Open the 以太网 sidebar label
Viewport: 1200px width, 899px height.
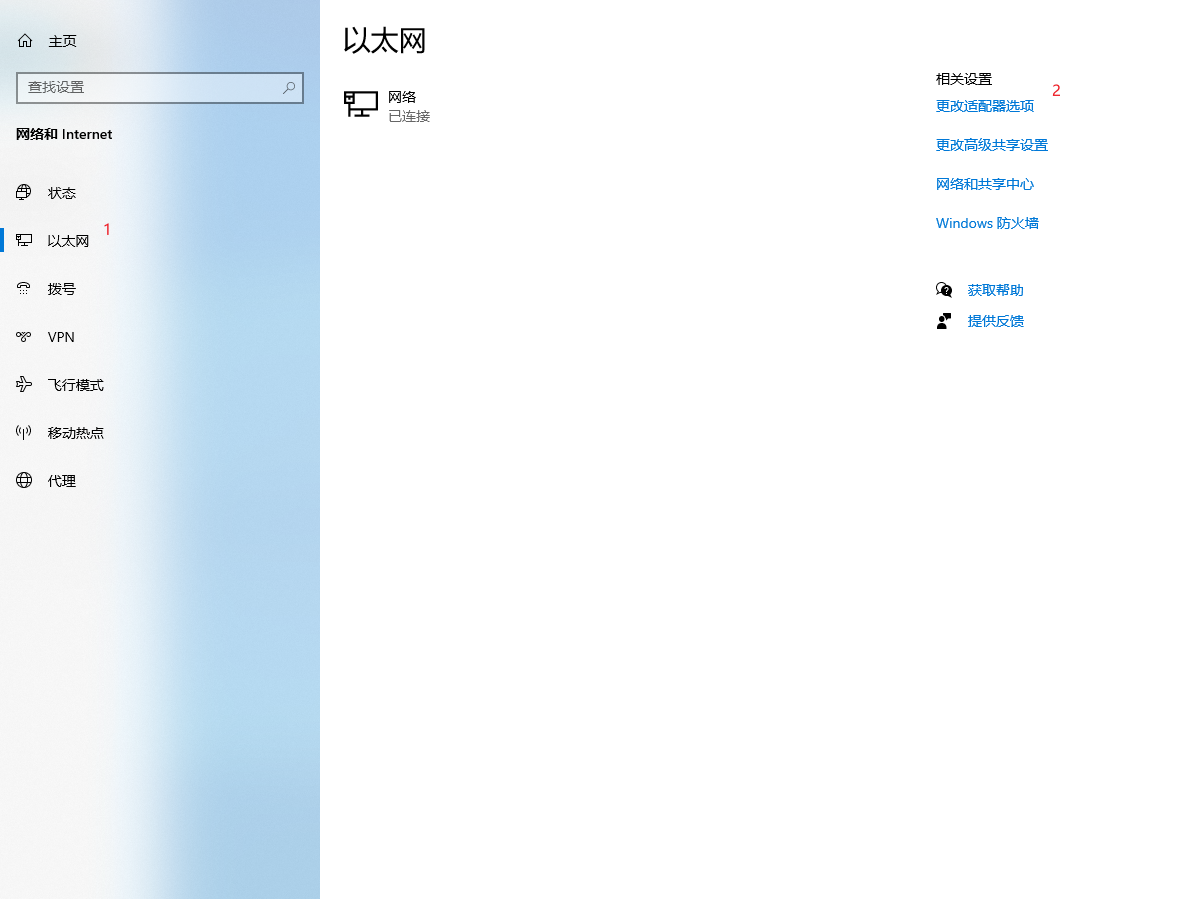pyautogui.click(x=68, y=241)
